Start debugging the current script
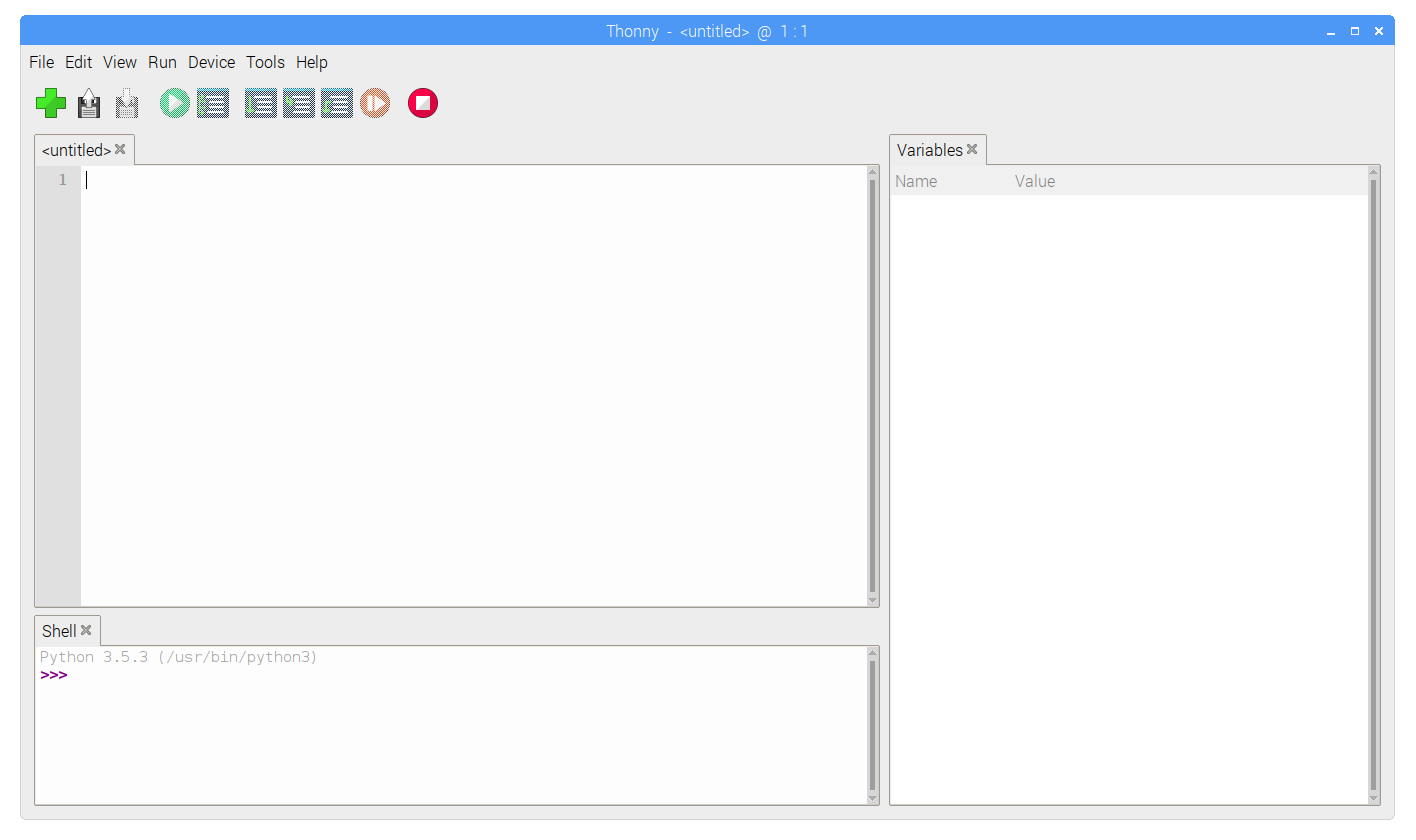Viewport: 1416px width, 840px height. point(212,103)
